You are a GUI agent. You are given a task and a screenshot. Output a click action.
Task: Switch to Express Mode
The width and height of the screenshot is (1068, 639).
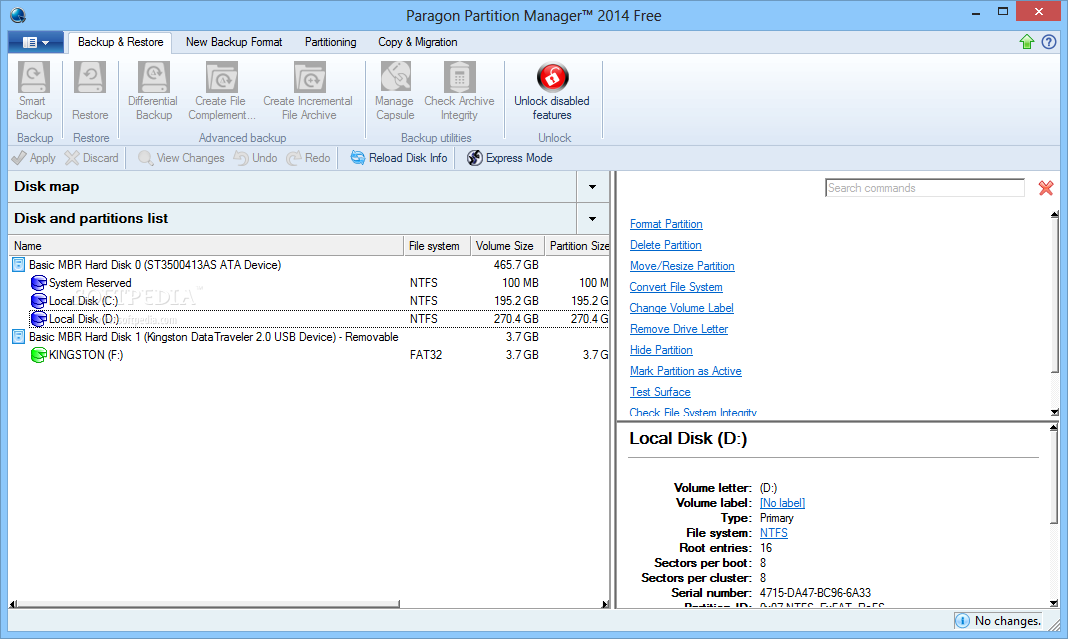[x=509, y=158]
